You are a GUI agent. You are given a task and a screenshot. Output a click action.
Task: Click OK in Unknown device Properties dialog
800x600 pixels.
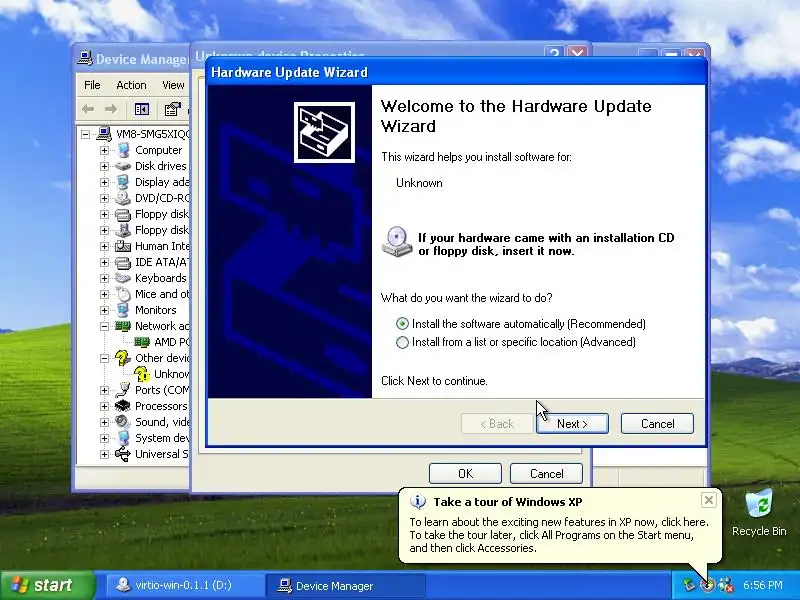click(x=465, y=473)
